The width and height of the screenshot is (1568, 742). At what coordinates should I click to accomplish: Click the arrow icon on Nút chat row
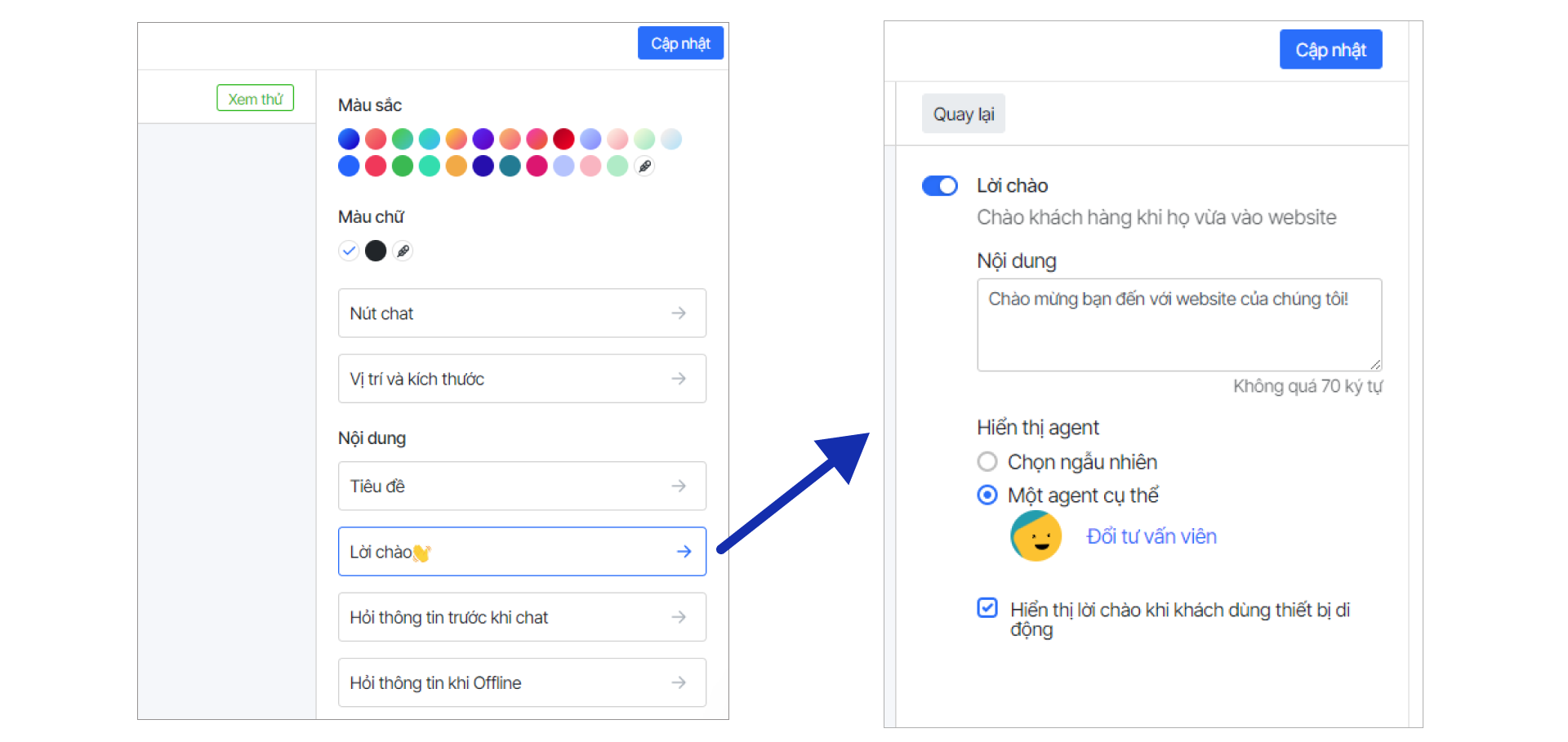[x=679, y=313]
